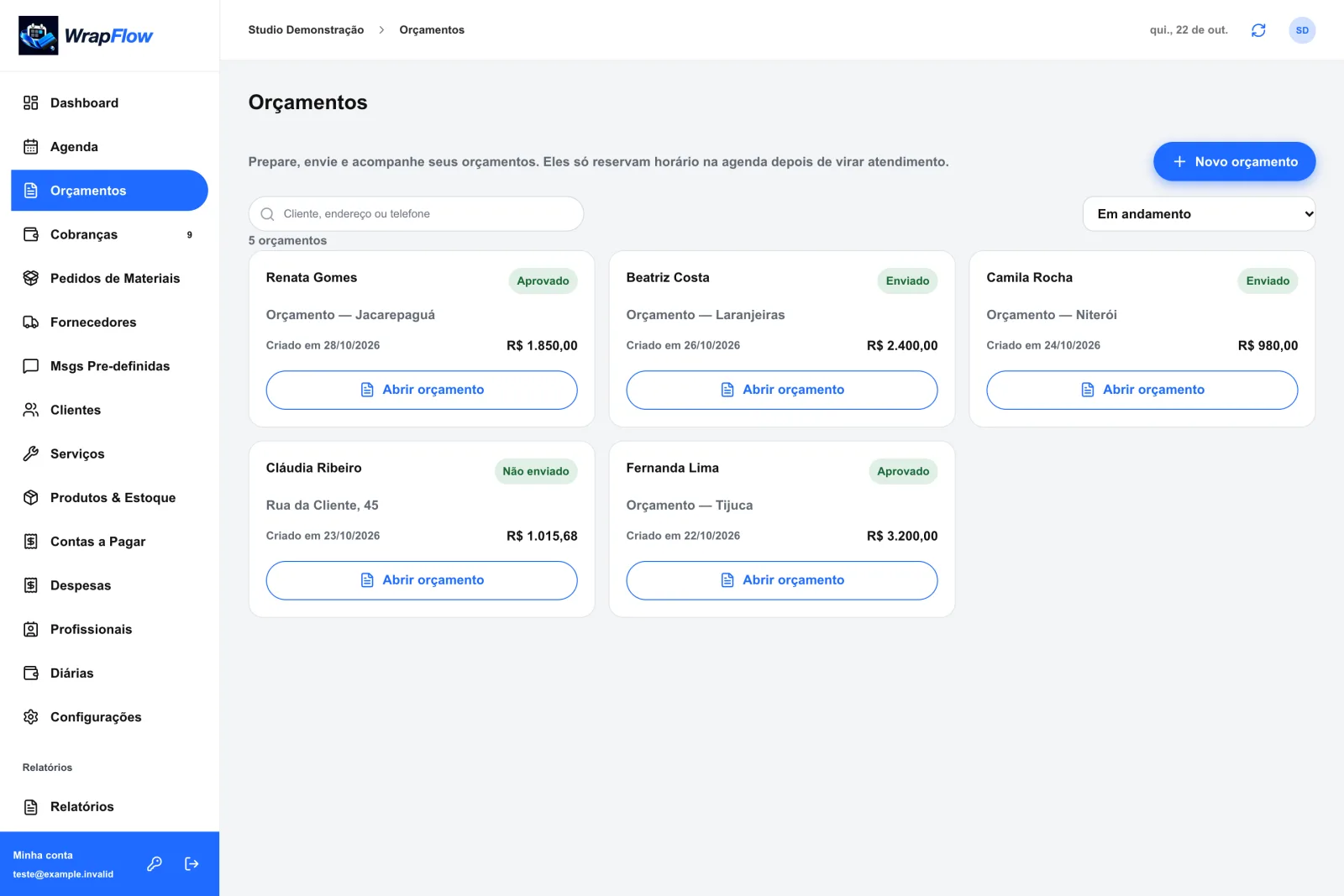This screenshot has width=1344, height=896.
Task: Click the Pedidos de Materiais box icon
Action: pyautogui.click(x=31, y=278)
